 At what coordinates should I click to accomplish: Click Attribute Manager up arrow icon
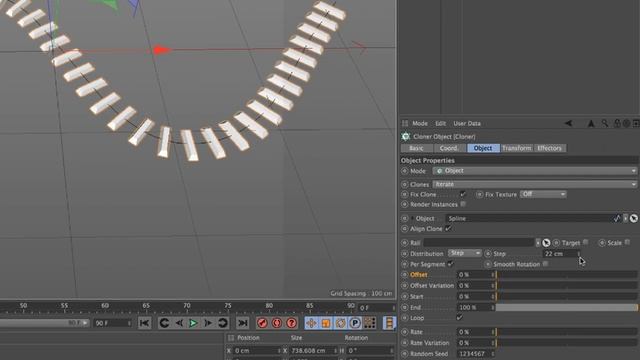(591, 123)
